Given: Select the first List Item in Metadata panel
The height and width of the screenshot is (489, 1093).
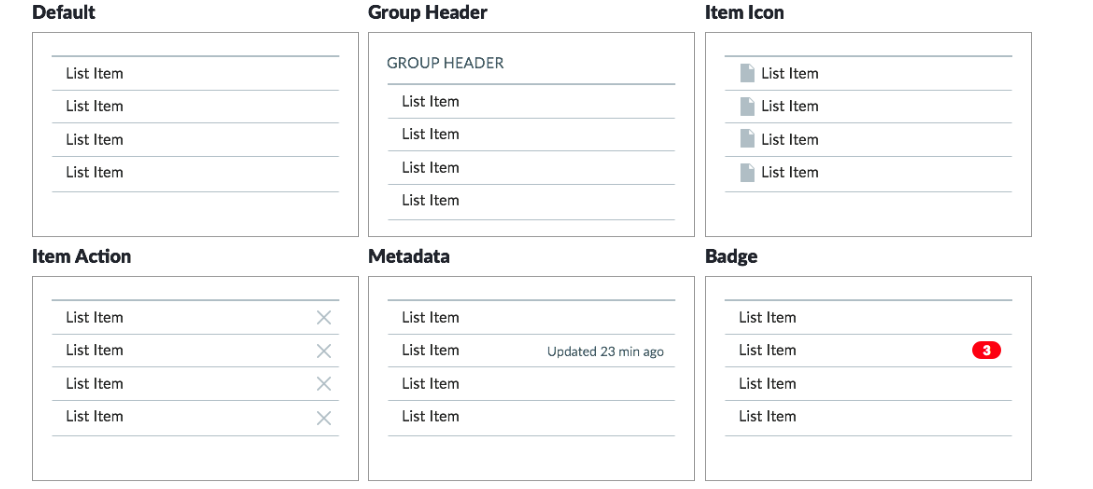Looking at the screenshot, I should (531, 318).
